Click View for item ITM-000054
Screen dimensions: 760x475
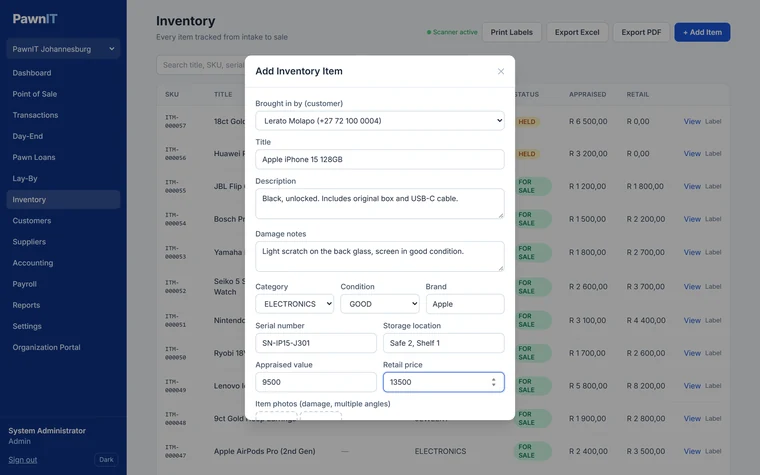click(692, 219)
